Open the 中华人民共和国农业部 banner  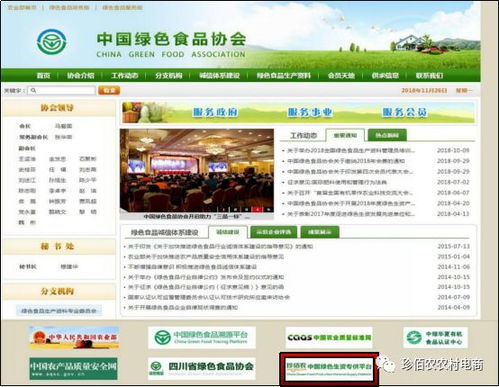click(x=74, y=337)
